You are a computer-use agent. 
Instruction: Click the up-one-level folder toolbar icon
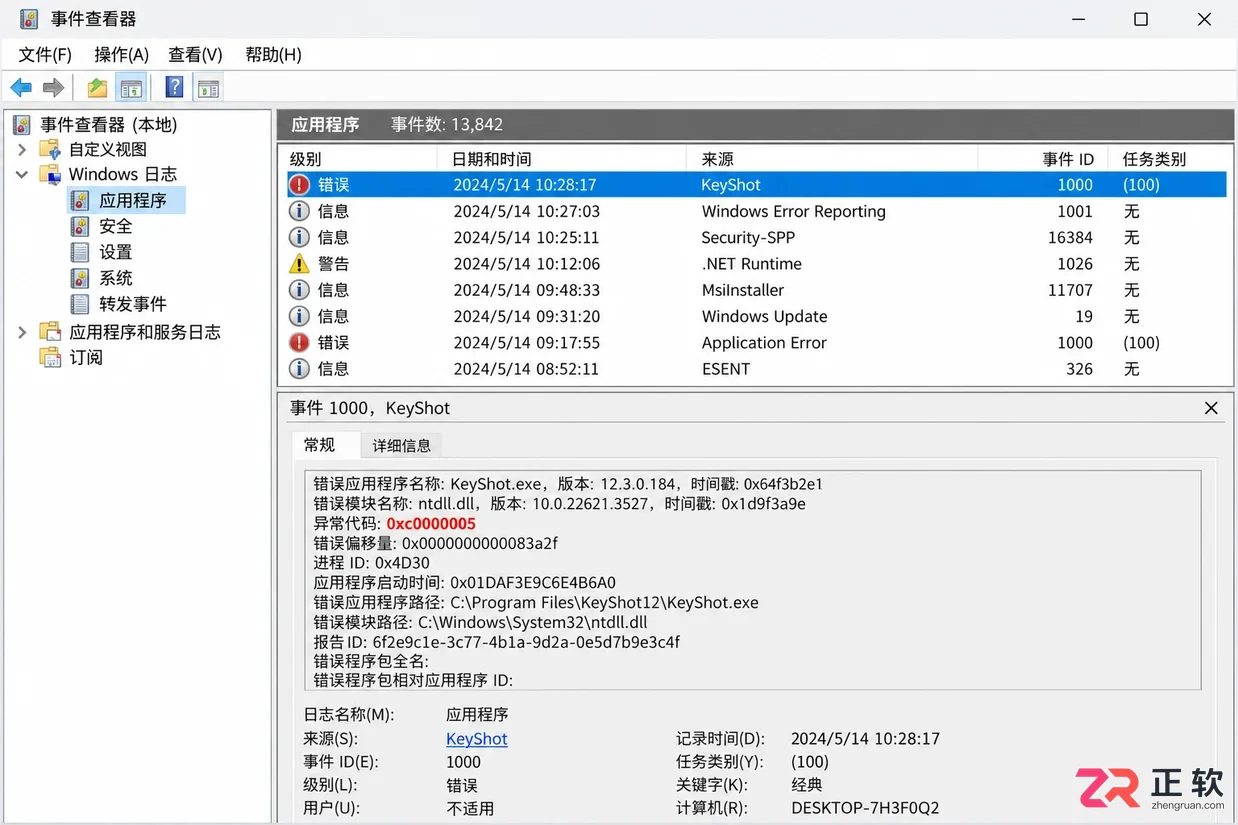[x=97, y=88]
